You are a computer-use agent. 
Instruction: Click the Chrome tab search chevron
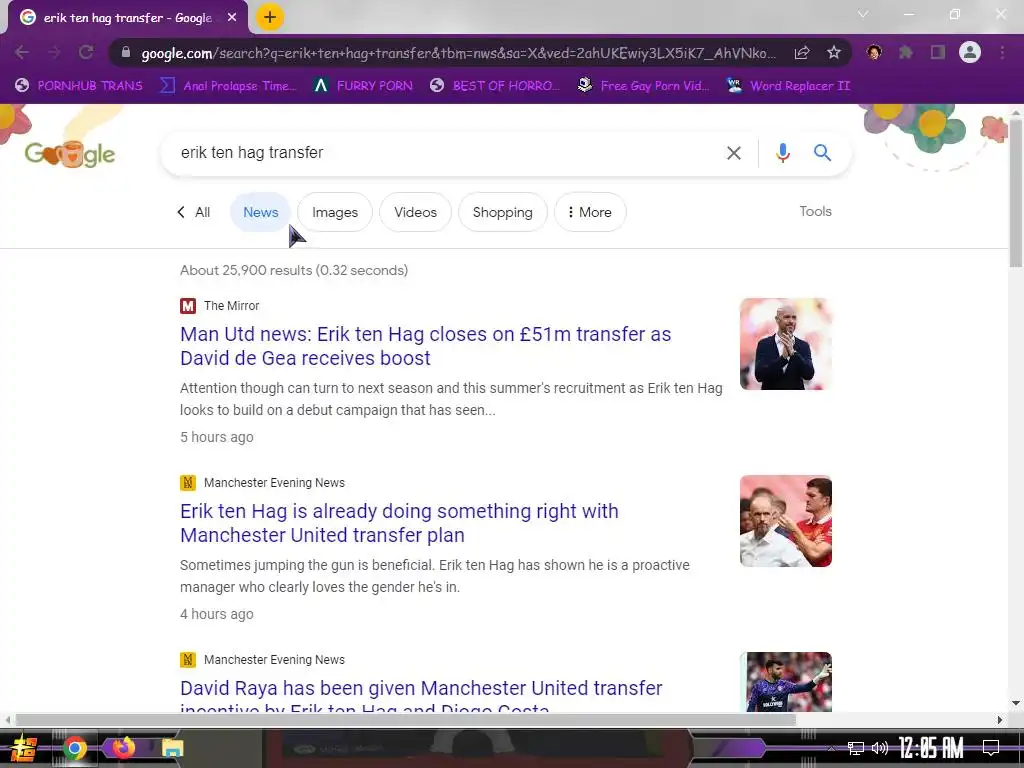click(x=863, y=14)
